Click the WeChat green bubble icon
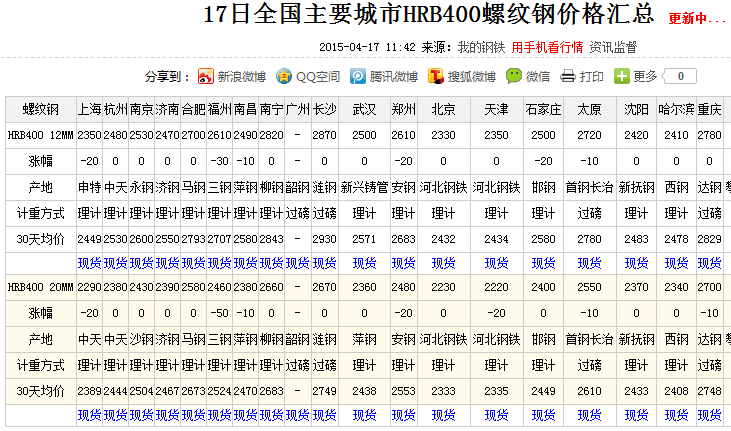731x431 pixels. pos(514,76)
